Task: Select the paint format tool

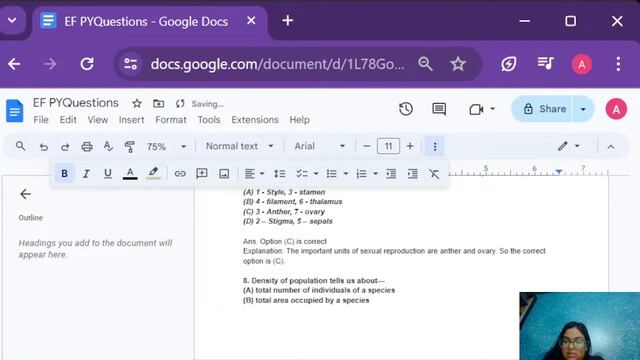Action: pyautogui.click(x=129, y=147)
